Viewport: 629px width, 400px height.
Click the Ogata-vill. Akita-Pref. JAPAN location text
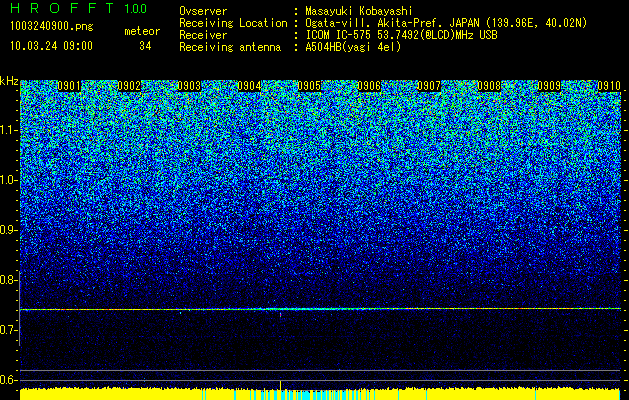click(x=446, y=23)
